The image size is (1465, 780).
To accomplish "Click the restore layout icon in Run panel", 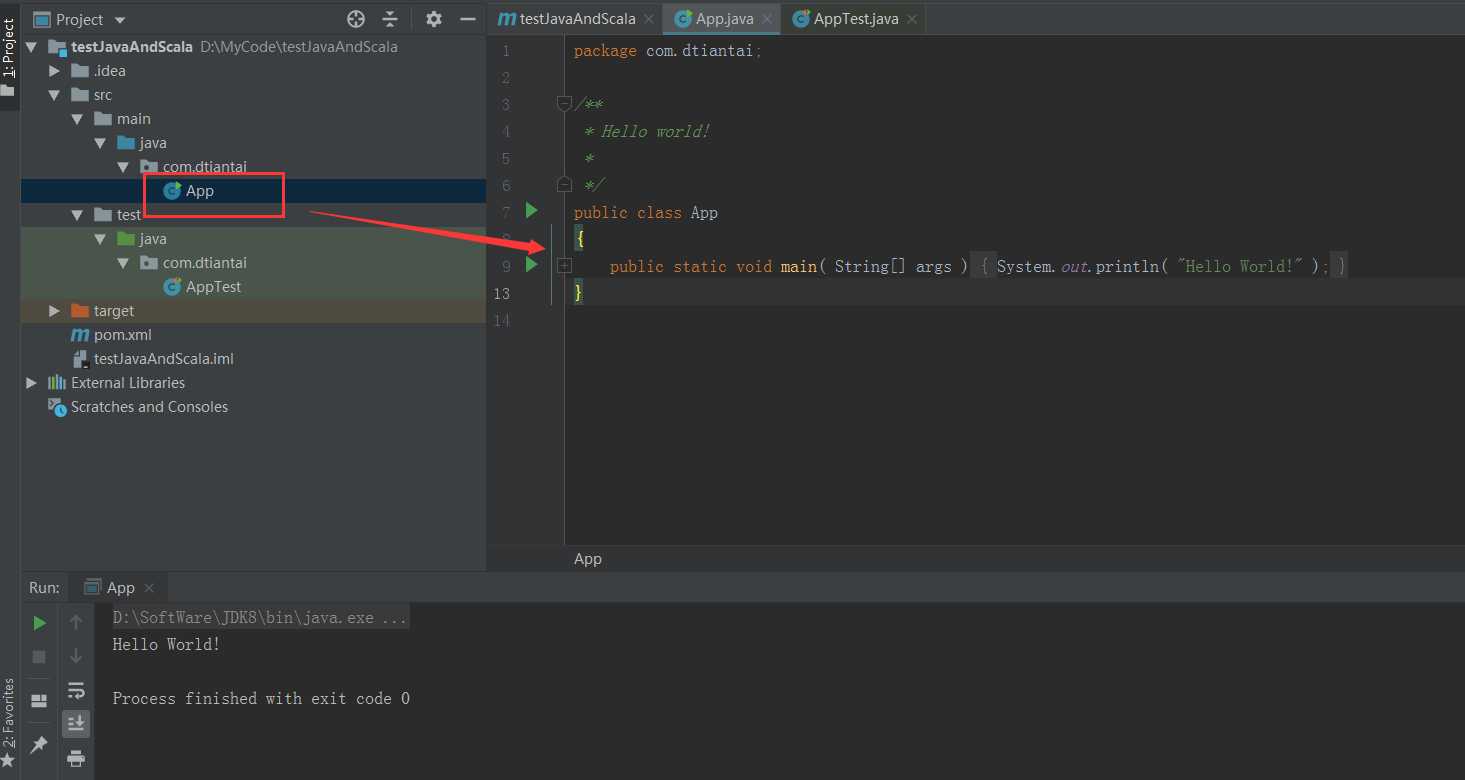I will 39,700.
